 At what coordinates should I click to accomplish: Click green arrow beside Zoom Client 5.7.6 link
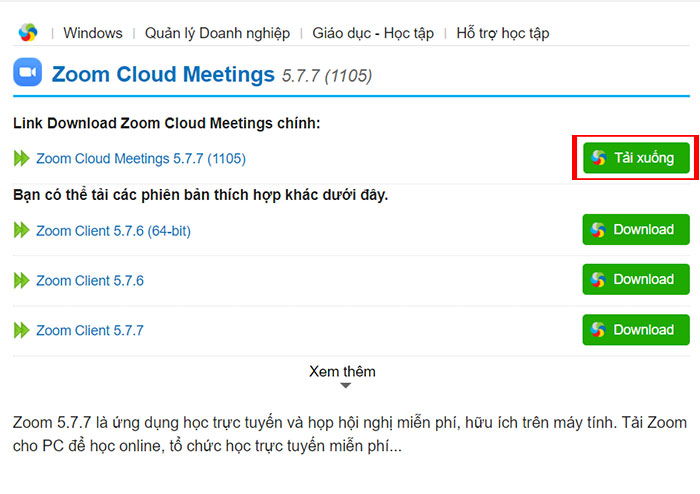tap(21, 280)
